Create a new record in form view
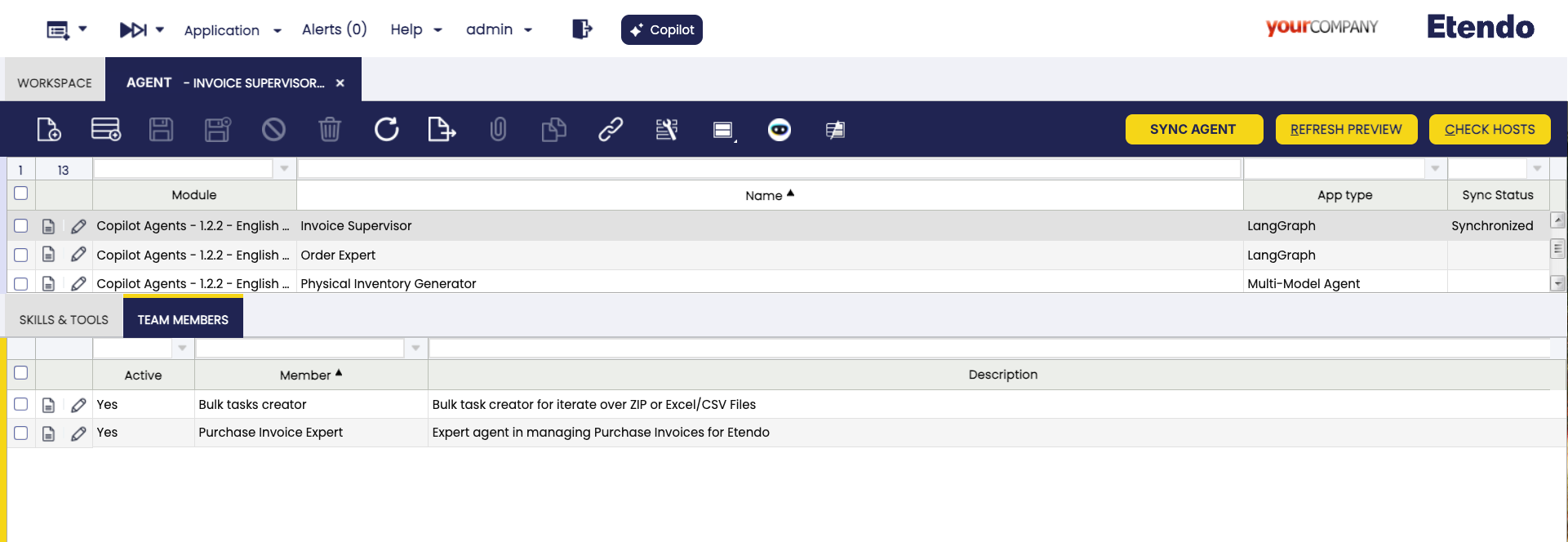 click(49, 129)
